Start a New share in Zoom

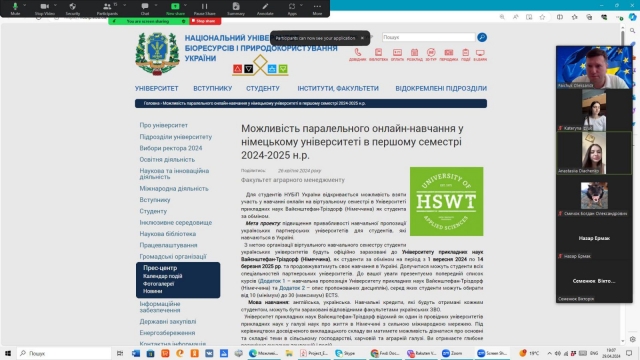tap(175, 9)
